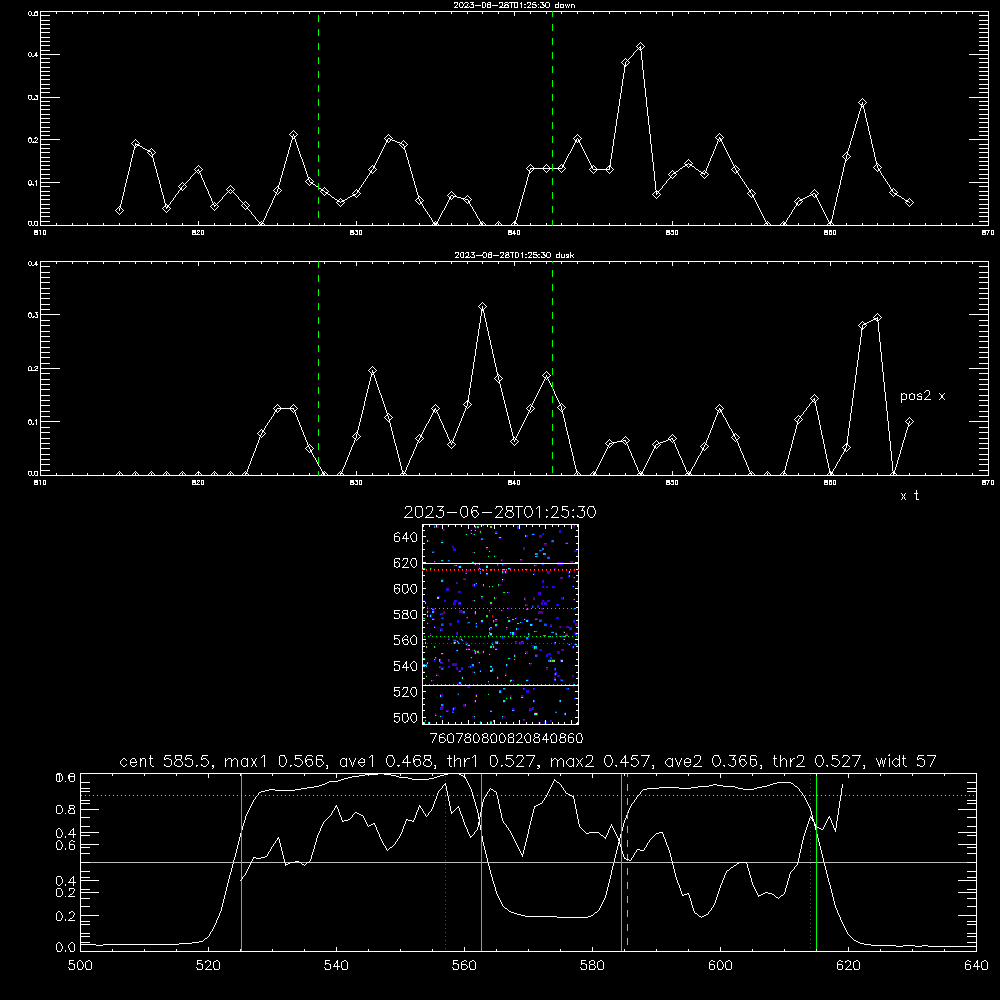Select the "widt 57" value
The image size is (1000, 1000).
point(906,761)
